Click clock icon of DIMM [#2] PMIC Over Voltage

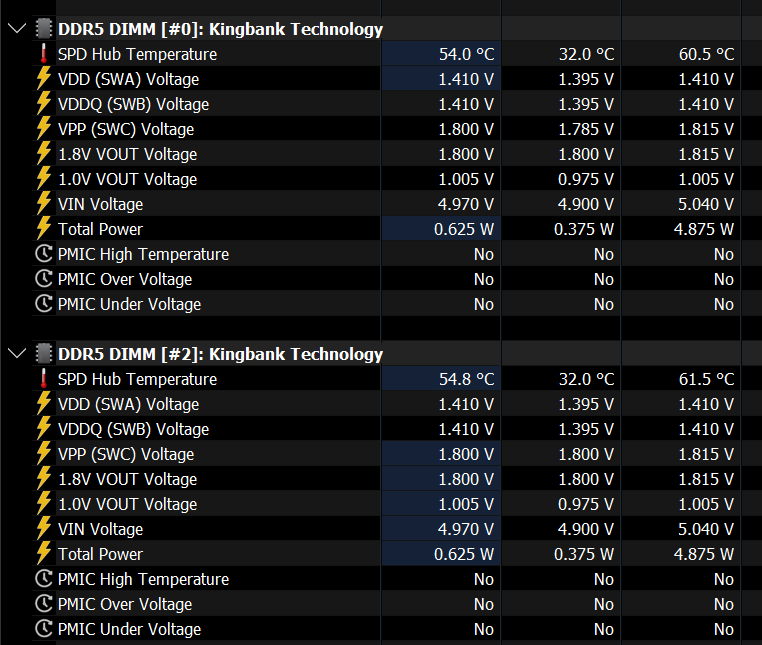[x=44, y=604]
